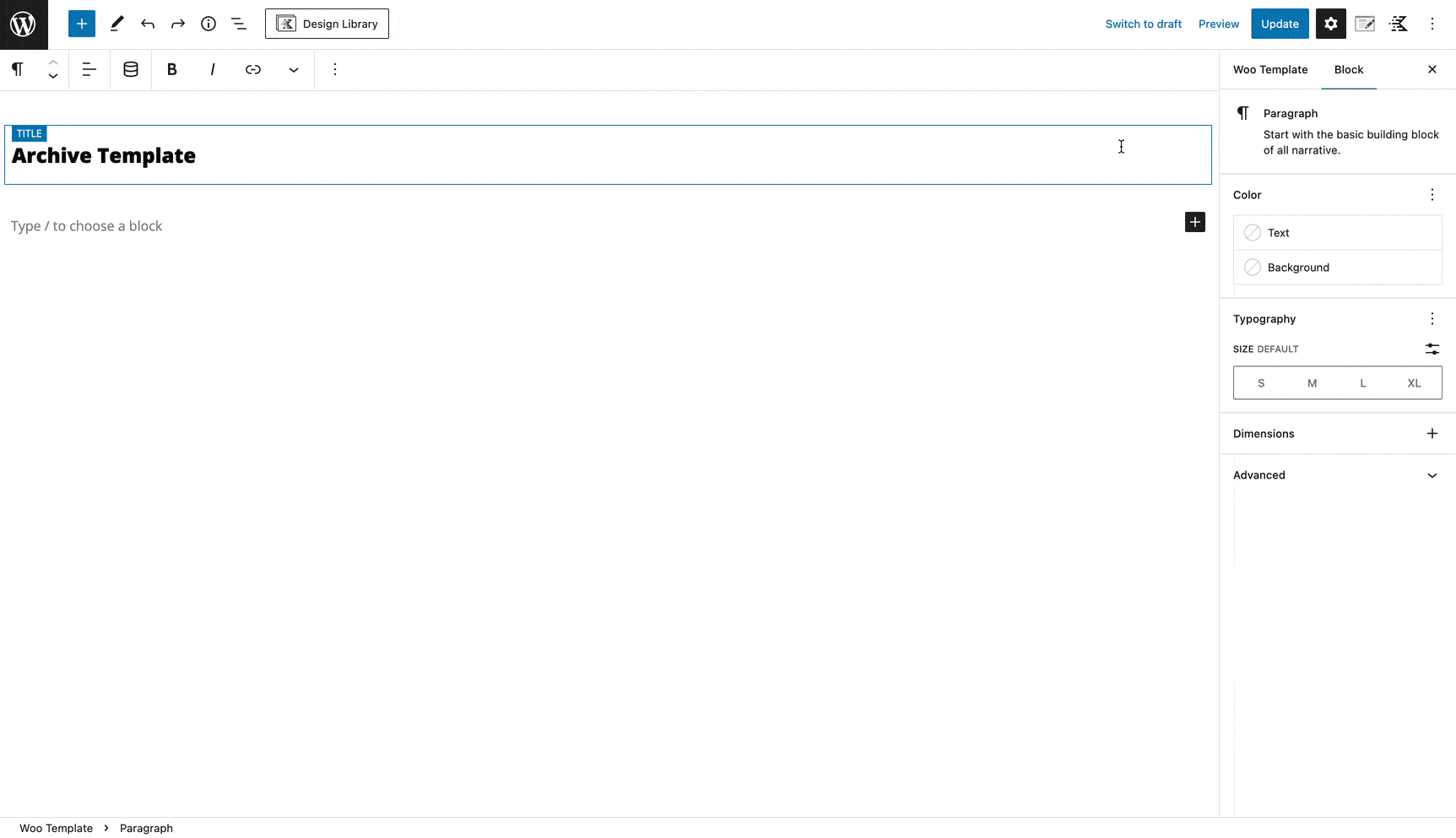Open the Document Overview list view
The image size is (1456, 838).
(239, 24)
